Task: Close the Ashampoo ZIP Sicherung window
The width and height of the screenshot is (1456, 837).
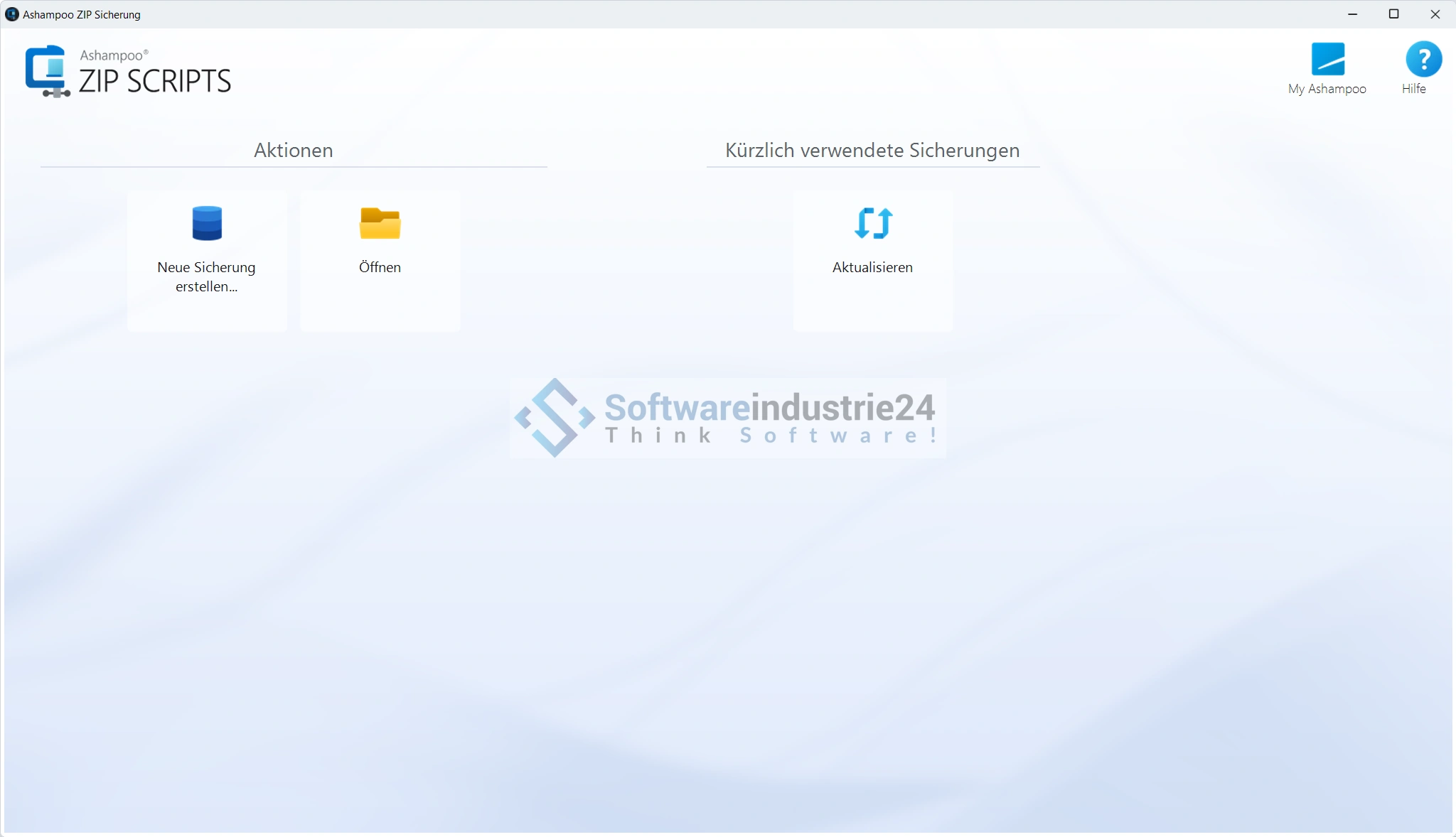Action: [x=1435, y=14]
